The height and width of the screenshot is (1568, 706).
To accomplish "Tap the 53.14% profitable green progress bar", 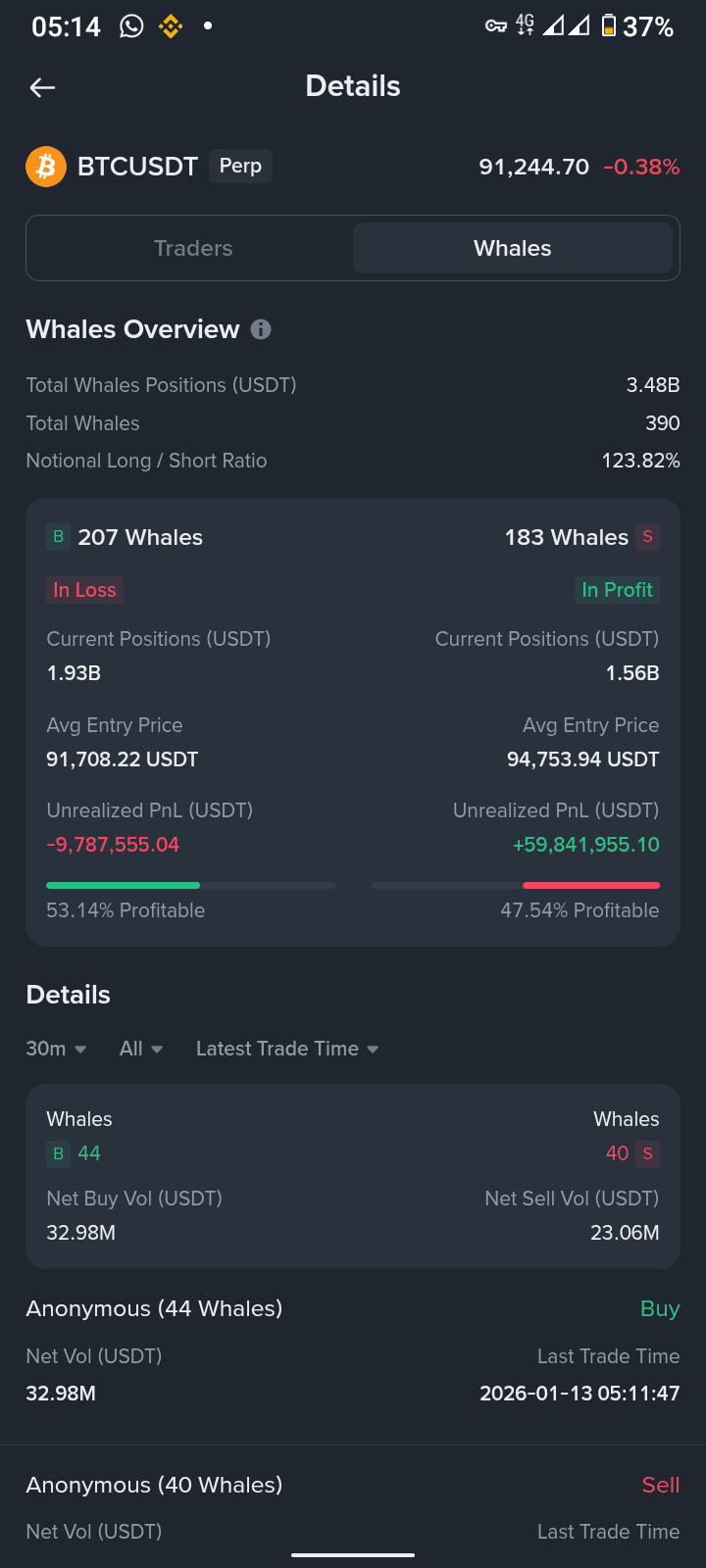I will tap(191, 885).
